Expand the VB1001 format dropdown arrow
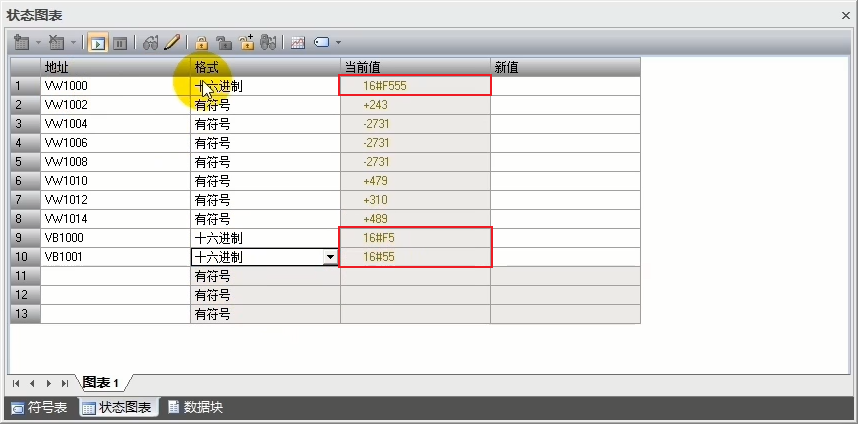The width and height of the screenshot is (858, 424). (x=331, y=257)
